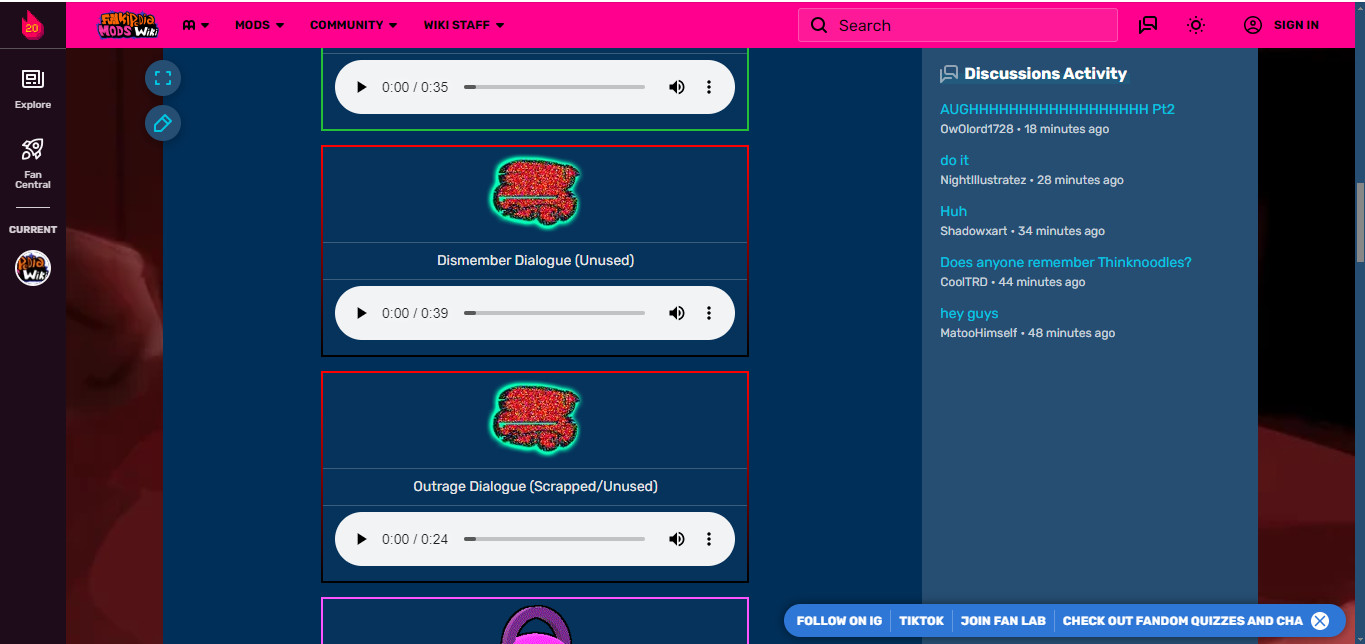Click 'OwOlord1728 • 18 minutes ago' text

pos(1024,129)
